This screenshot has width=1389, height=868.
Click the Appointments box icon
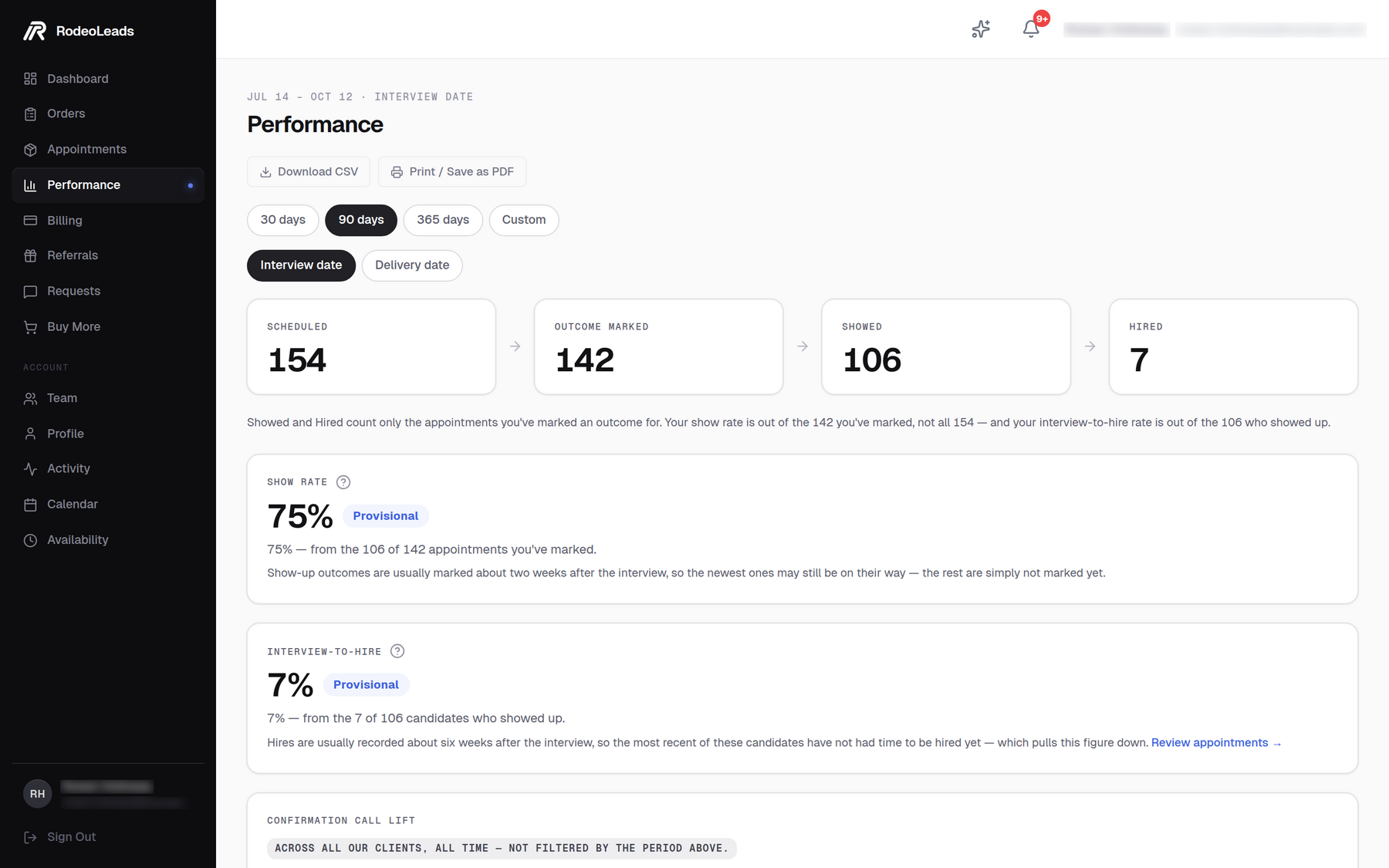coord(30,150)
